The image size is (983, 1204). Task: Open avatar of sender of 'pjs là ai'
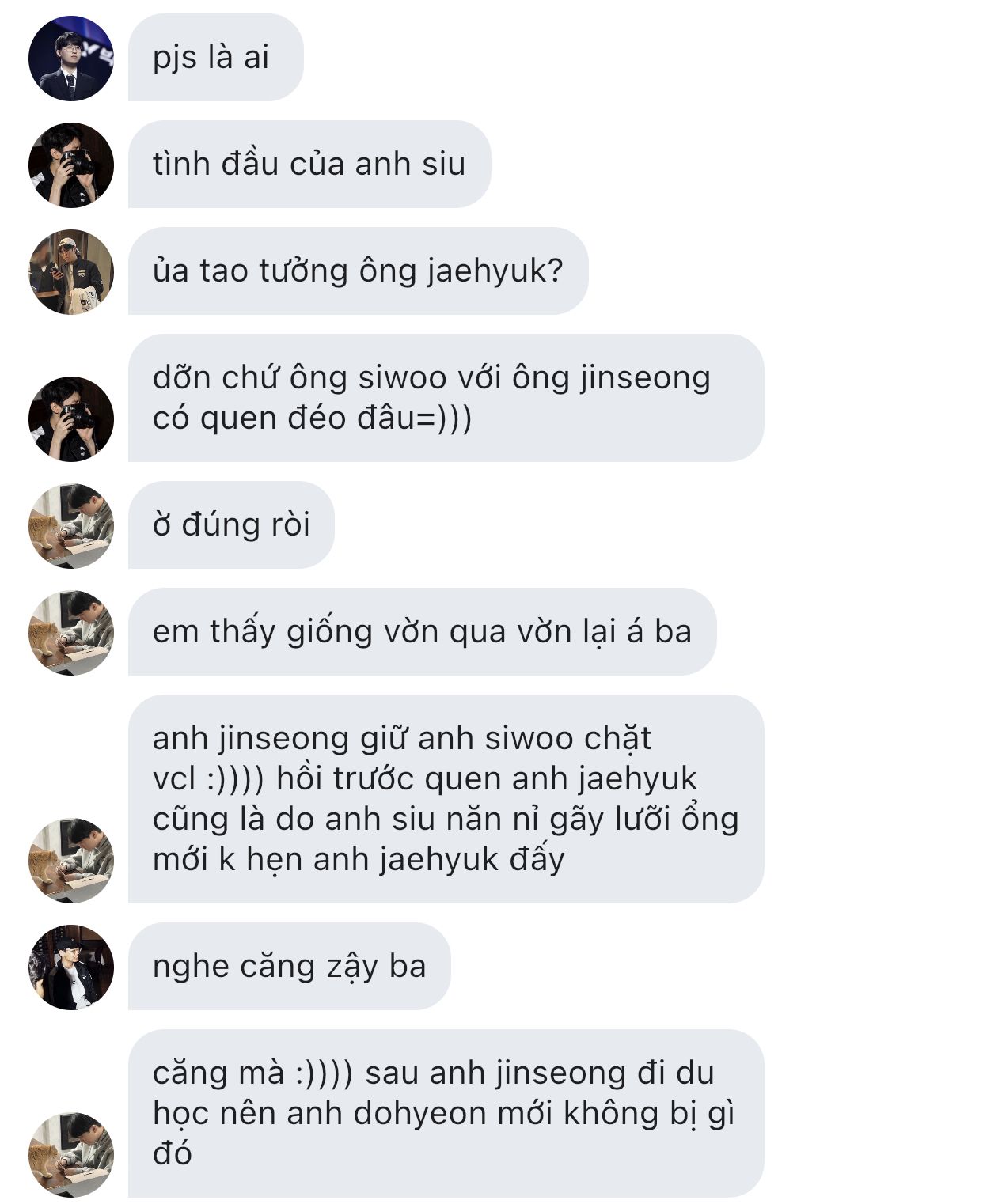coord(71,58)
